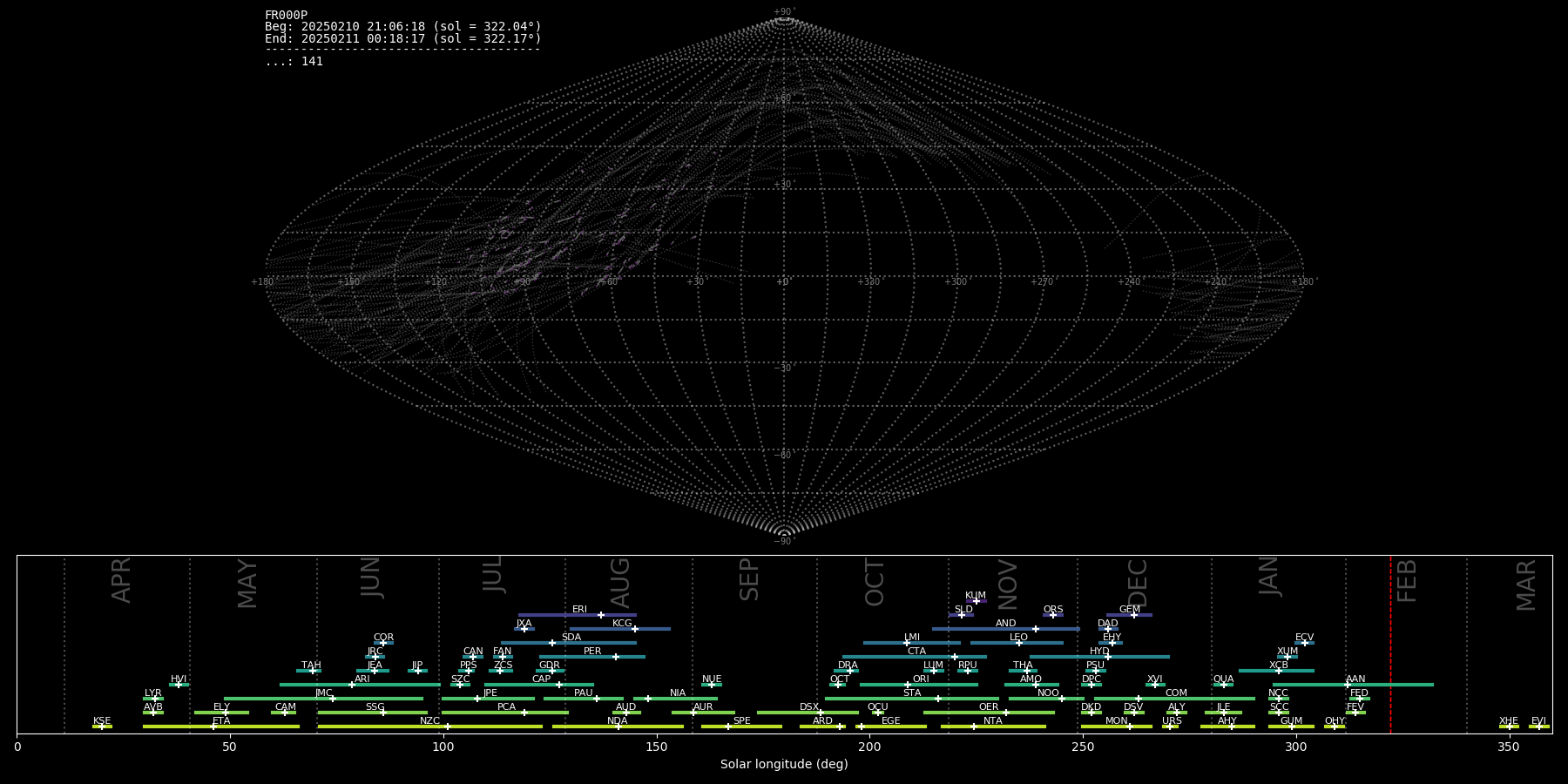Click the ARI shower label

point(362,679)
